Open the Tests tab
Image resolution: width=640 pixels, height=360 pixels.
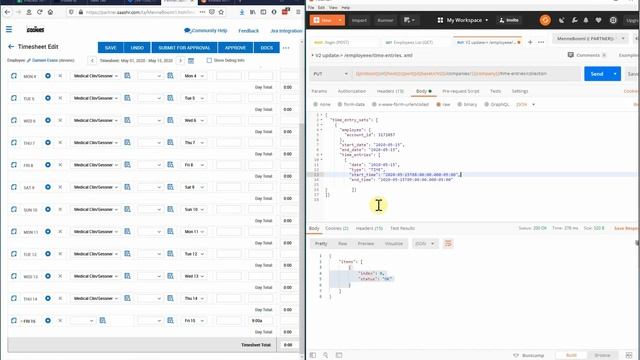(x=496, y=91)
